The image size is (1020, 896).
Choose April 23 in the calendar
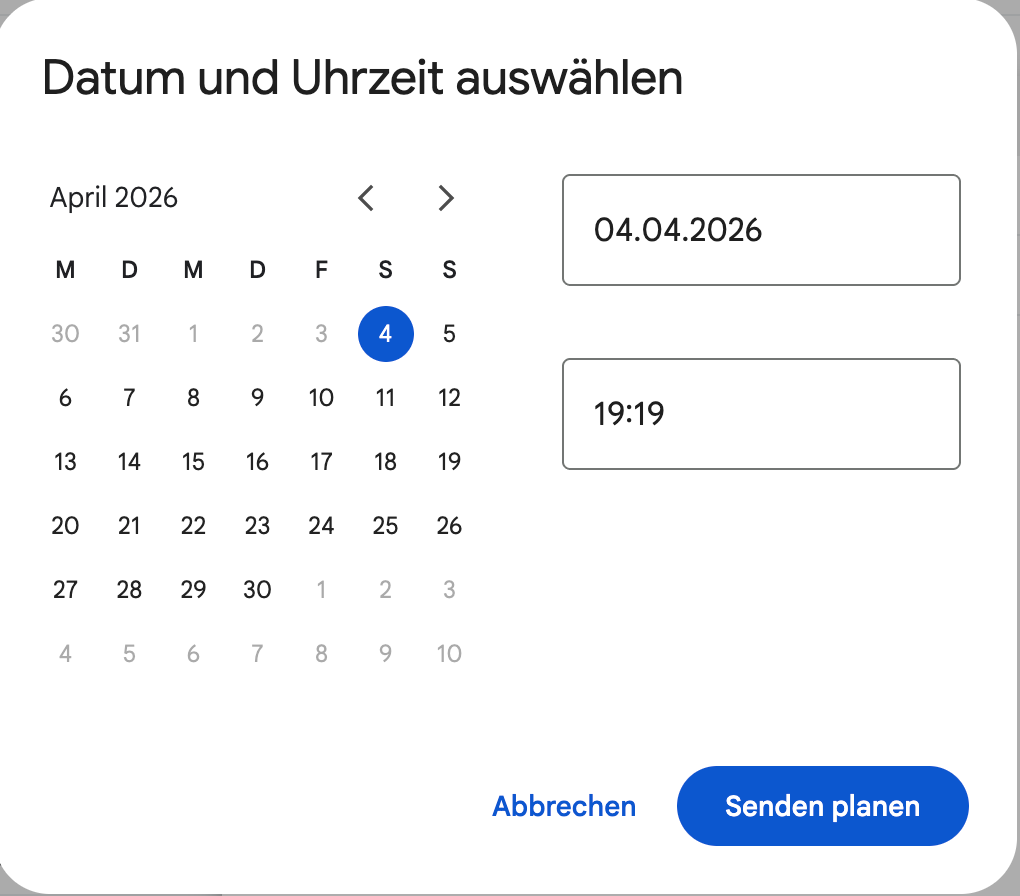tap(257, 526)
